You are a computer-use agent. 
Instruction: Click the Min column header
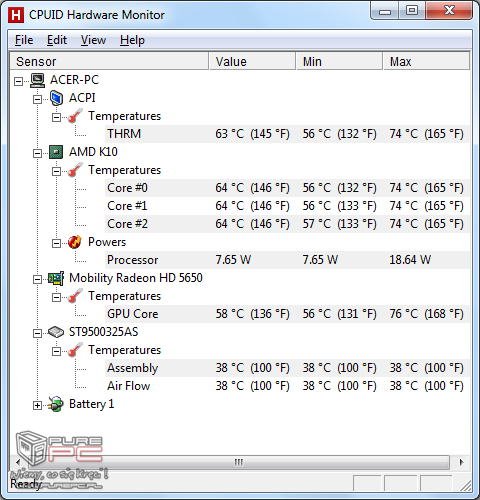340,62
